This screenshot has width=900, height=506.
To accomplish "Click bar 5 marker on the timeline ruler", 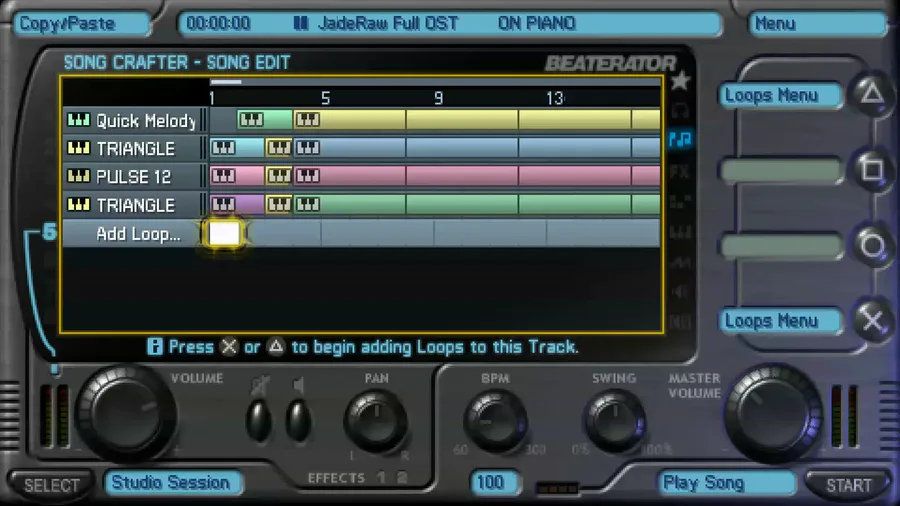I will click(325, 98).
